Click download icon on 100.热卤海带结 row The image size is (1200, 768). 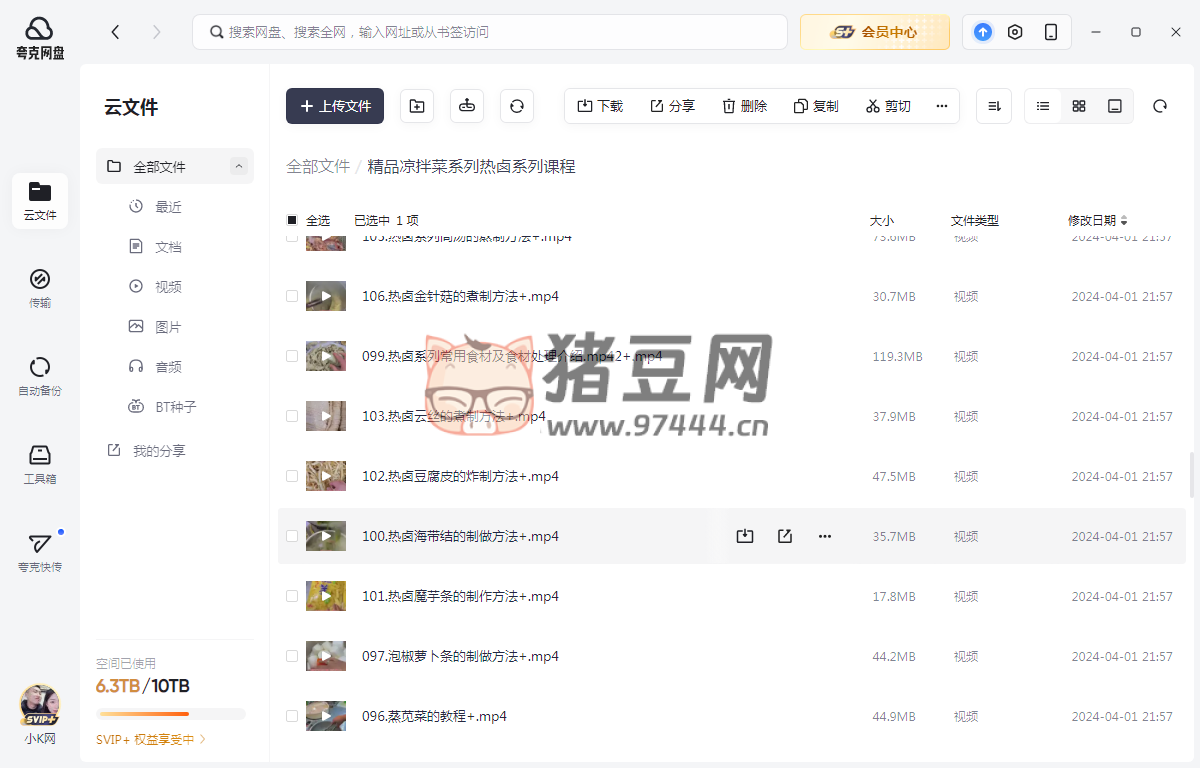744,536
